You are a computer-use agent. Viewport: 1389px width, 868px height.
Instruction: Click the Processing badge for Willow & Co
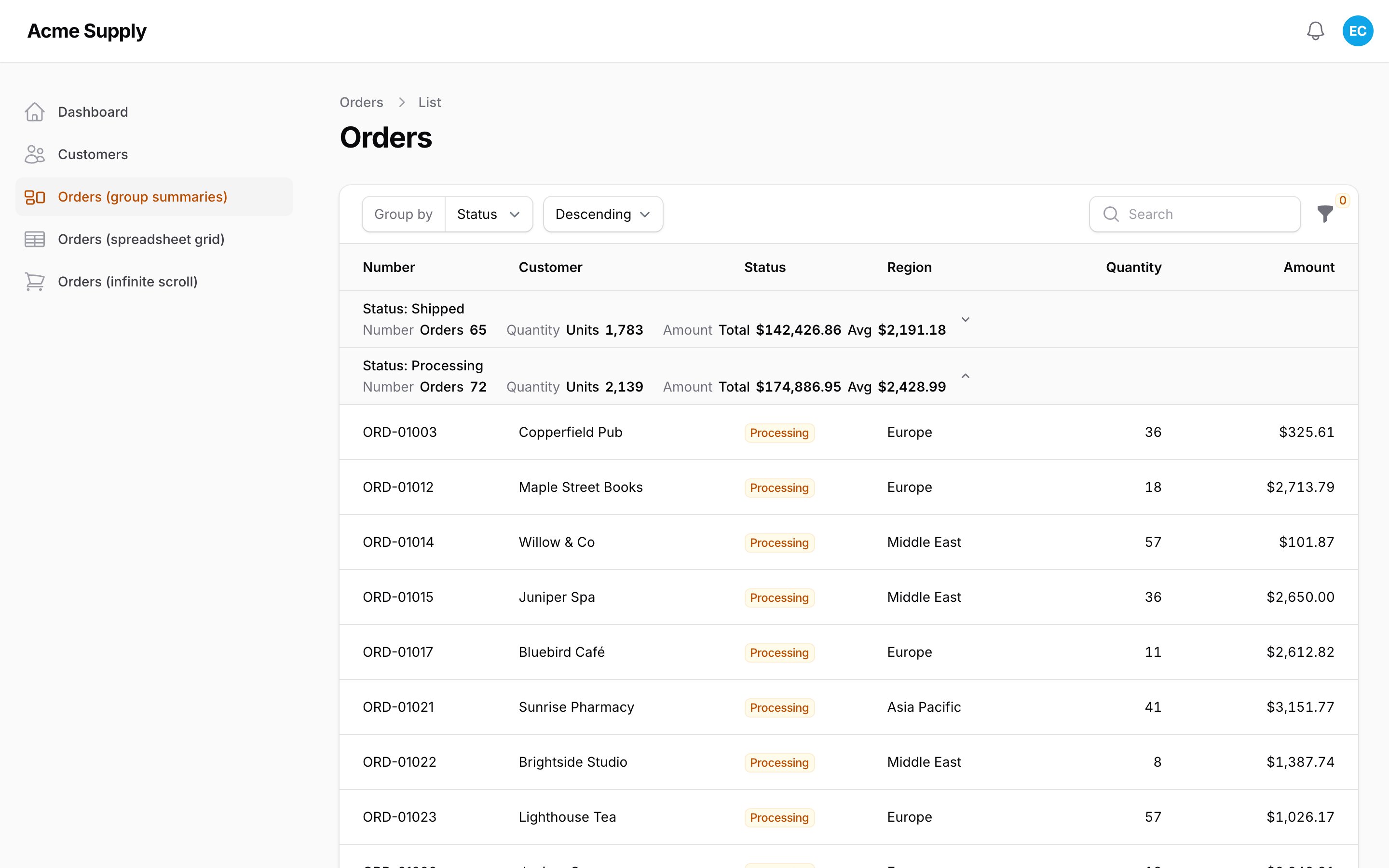click(x=779, y=542)
